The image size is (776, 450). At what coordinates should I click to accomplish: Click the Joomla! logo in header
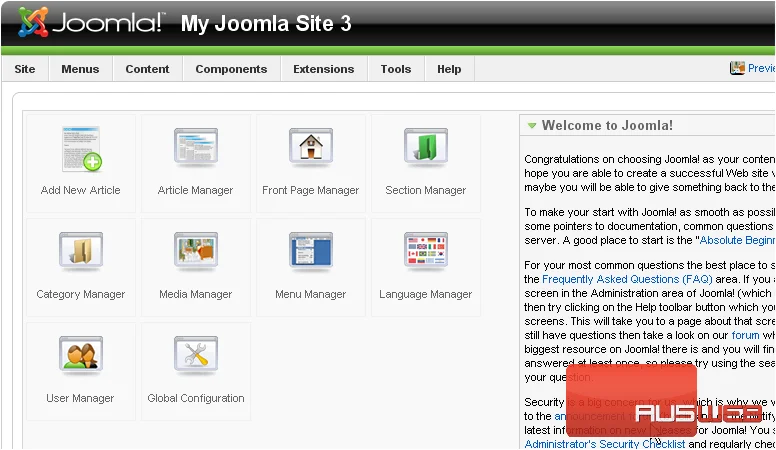tap(91, 22)
